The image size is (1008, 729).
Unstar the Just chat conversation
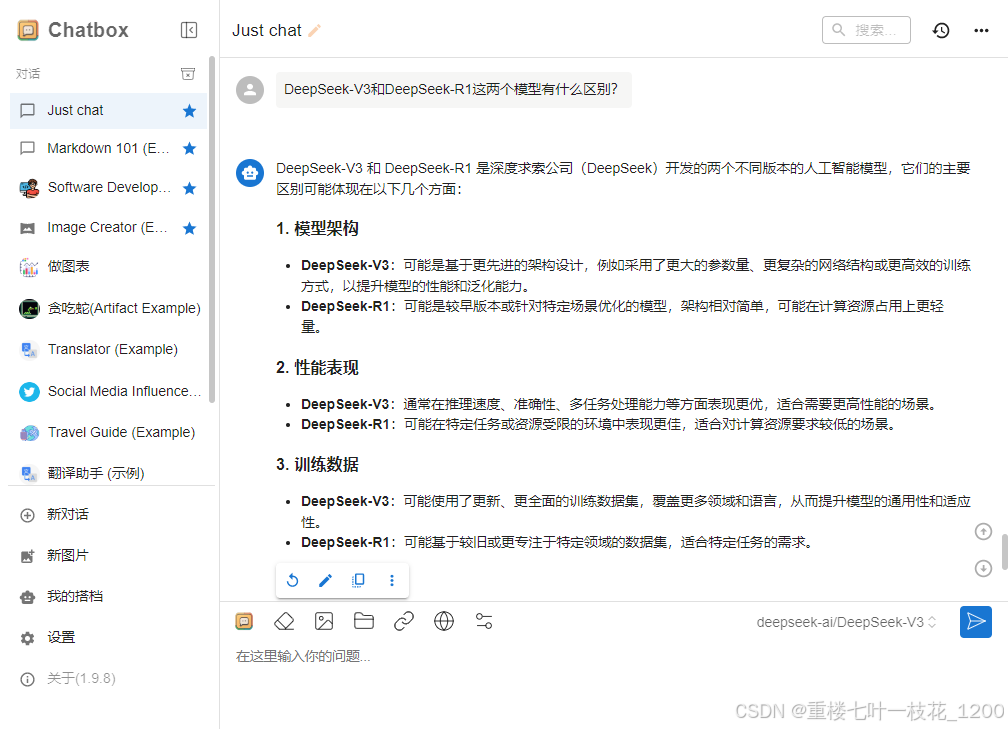(189, 111)
